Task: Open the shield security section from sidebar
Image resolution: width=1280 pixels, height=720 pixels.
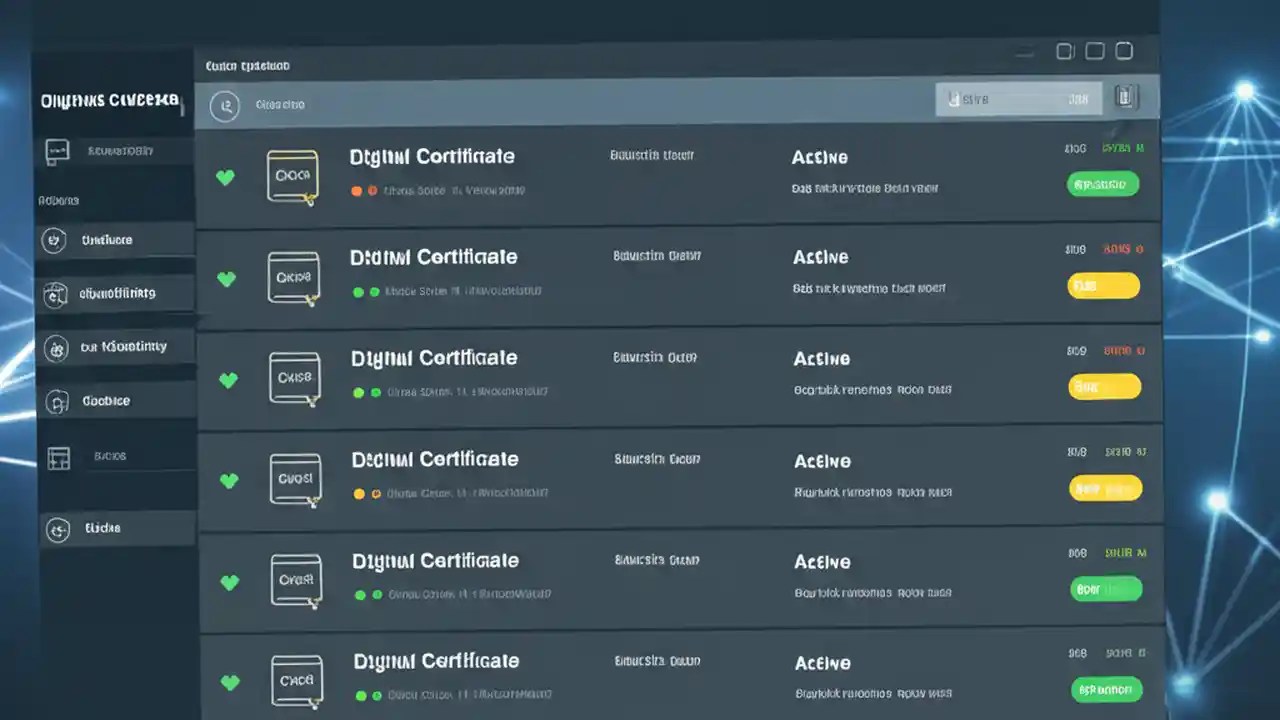Action: pos(57,293)
